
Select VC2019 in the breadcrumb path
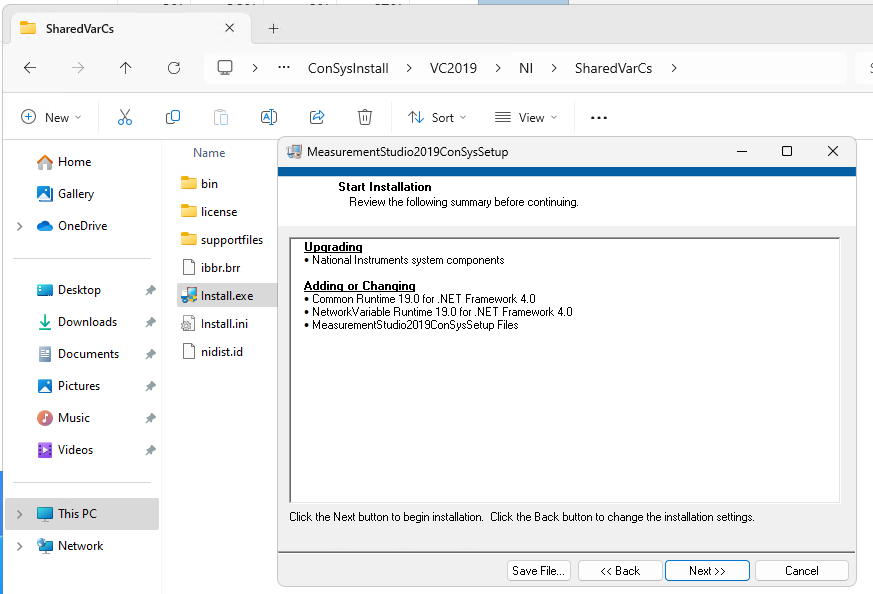point(453,68)
